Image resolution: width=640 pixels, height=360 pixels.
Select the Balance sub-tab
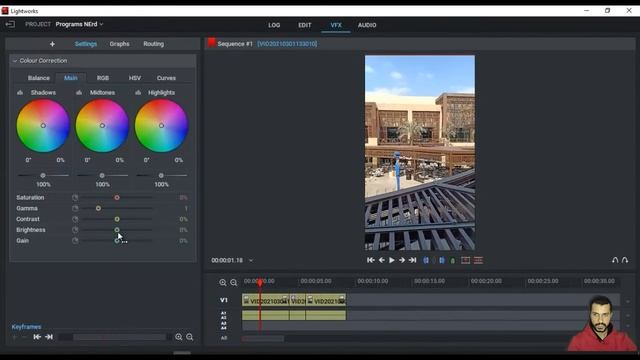pyautogui.click(x=39, y=78)
